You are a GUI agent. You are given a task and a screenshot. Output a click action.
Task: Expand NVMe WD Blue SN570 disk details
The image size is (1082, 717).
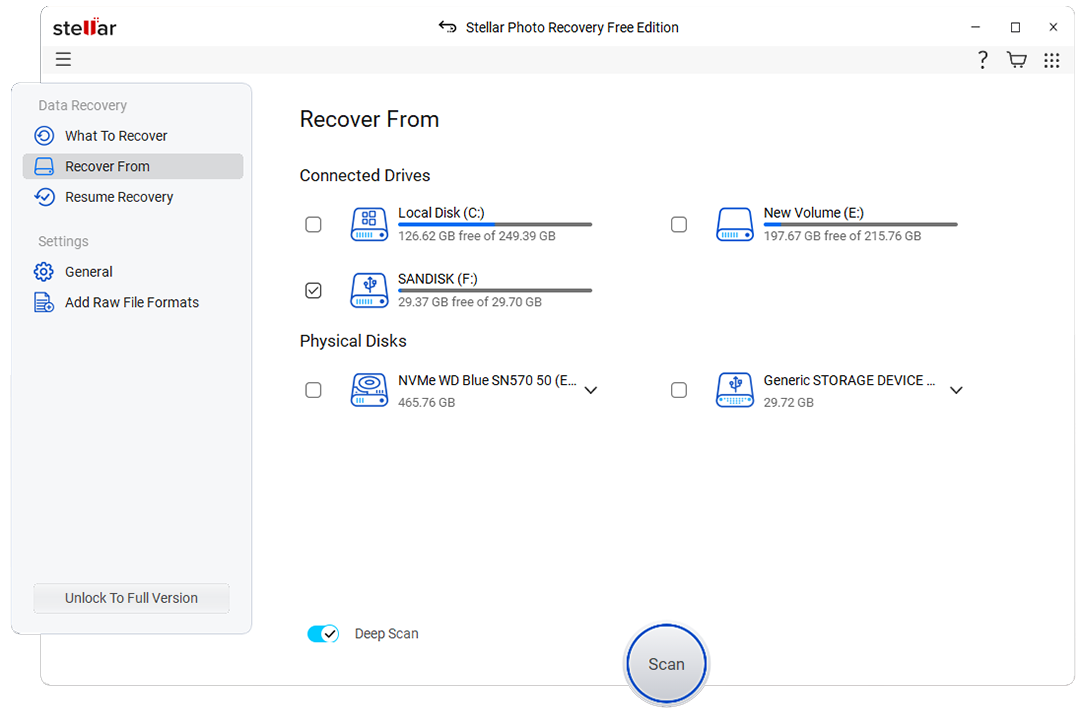(591, 390)
